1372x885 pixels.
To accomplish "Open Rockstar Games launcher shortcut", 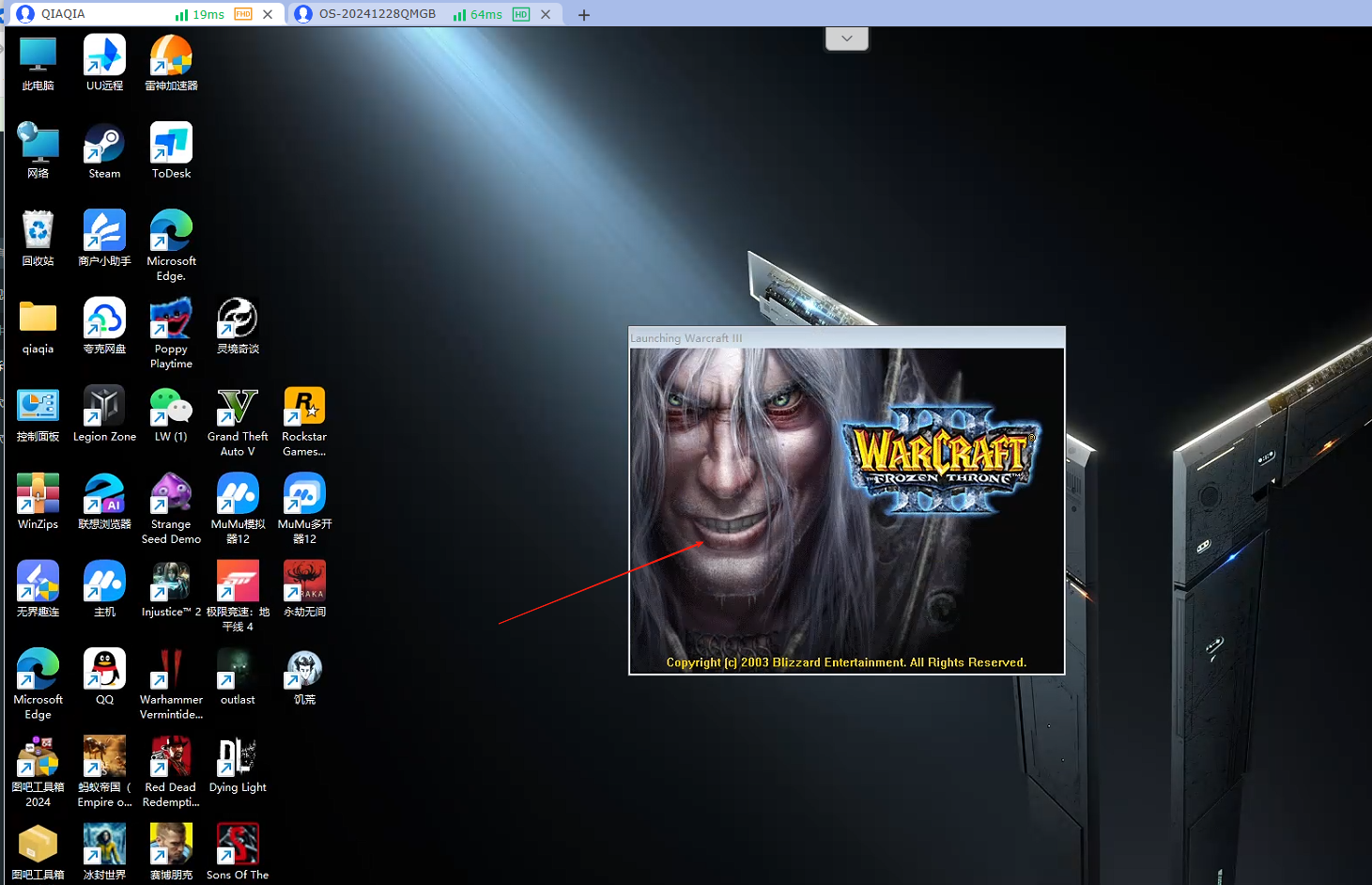I will tap(304, 421).
